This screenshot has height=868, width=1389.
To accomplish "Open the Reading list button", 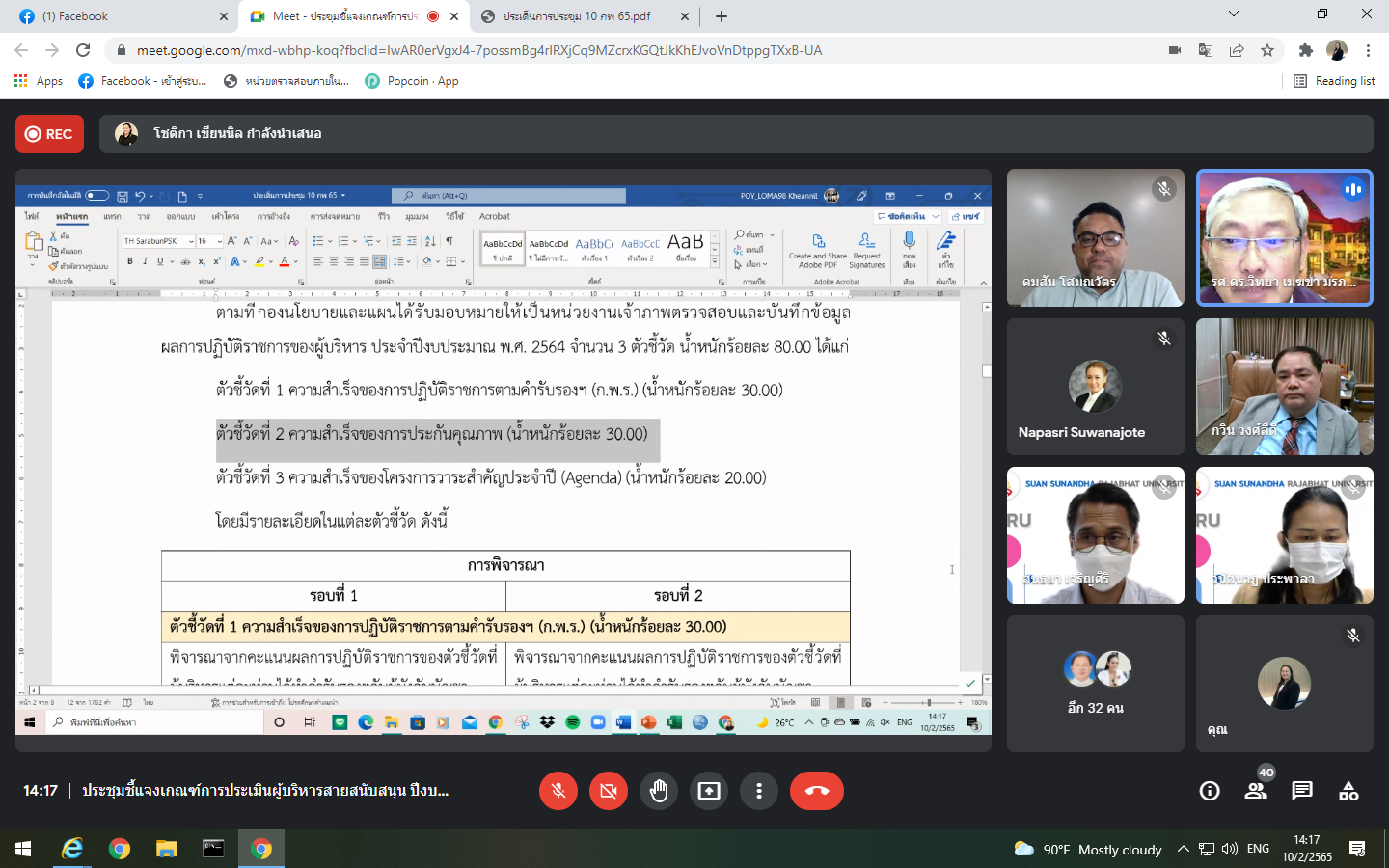I will click(1334, 81).
